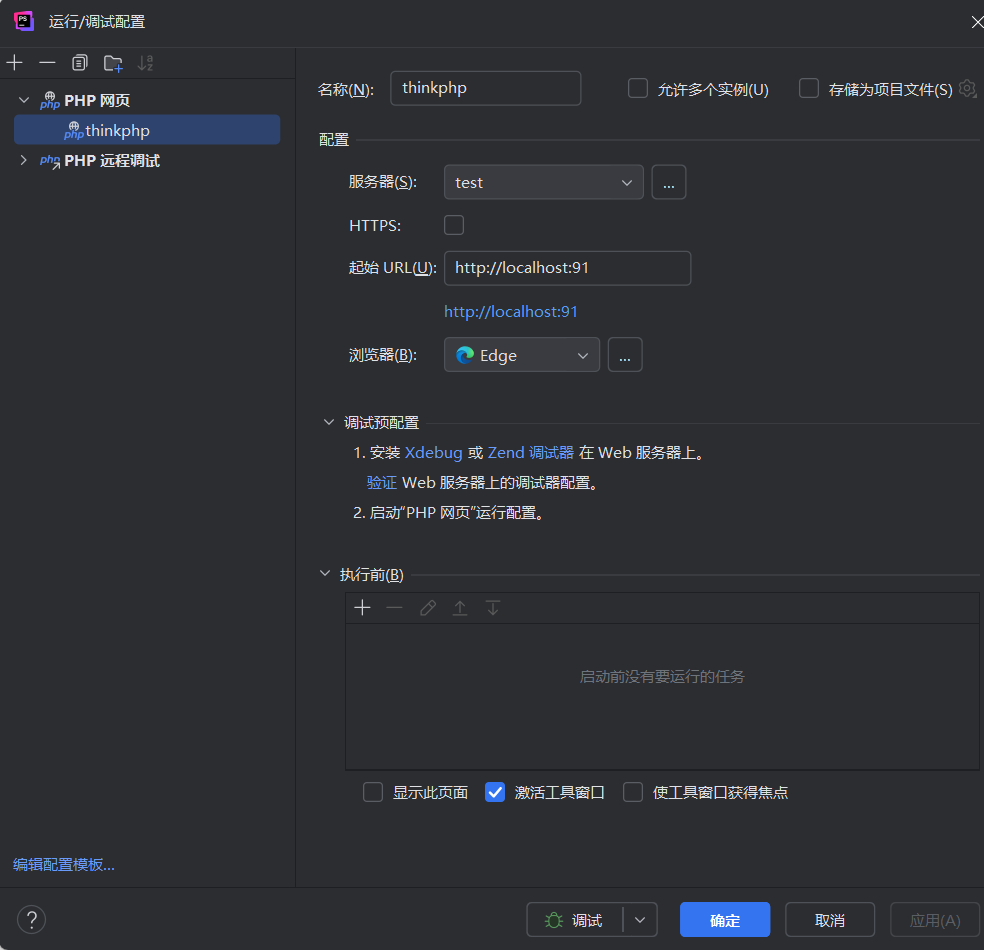
Task: Expand the PHP 远程调试 tree node
Action: point(24,160)
